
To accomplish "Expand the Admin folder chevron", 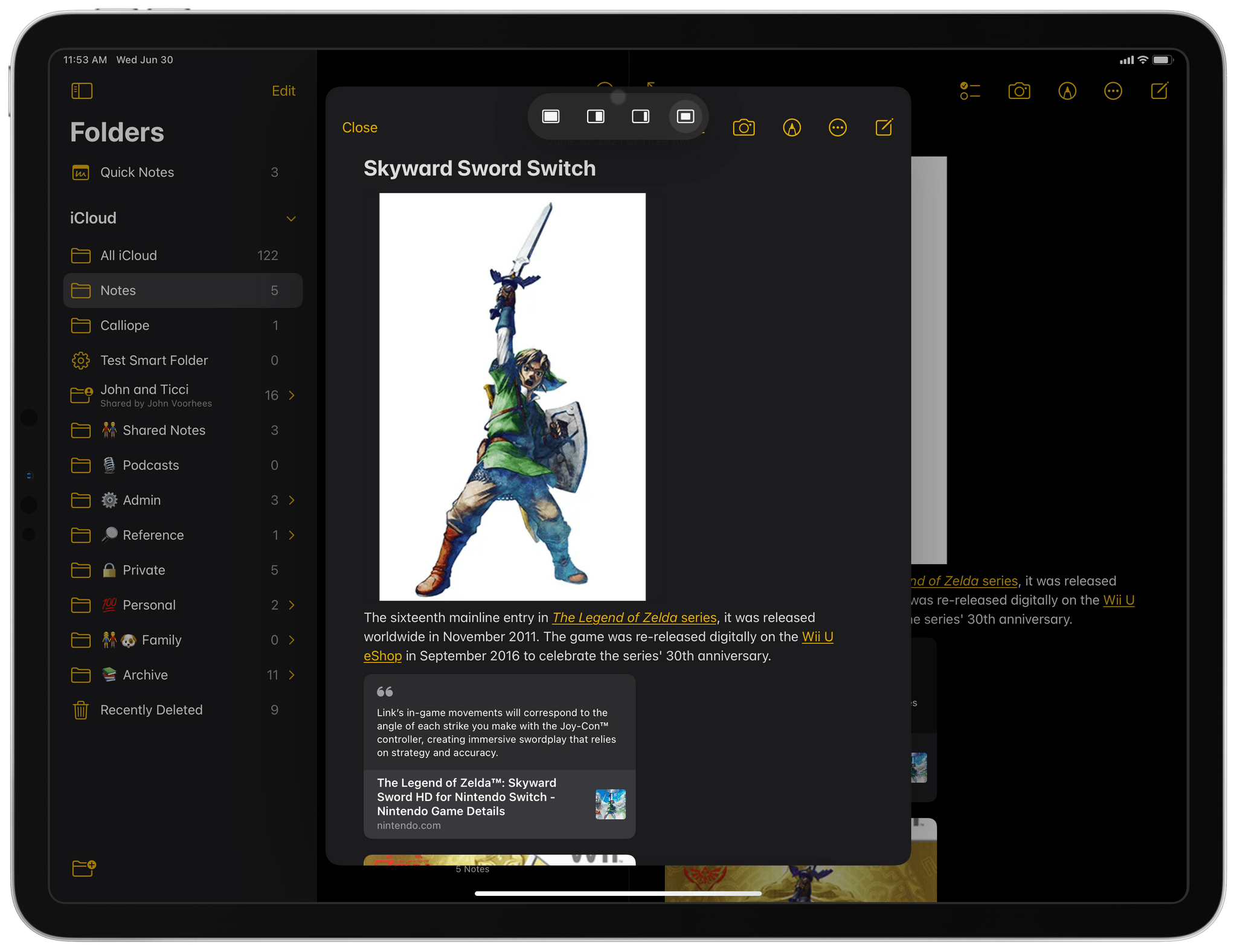I will (292, 500).
